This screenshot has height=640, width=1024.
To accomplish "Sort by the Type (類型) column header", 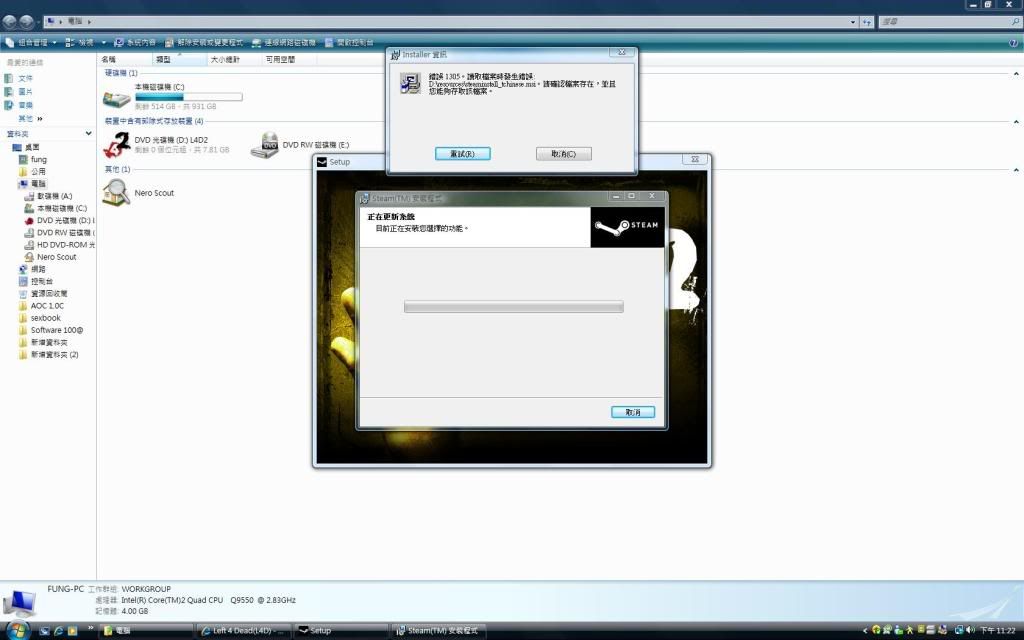I will [x=180, y=59].
